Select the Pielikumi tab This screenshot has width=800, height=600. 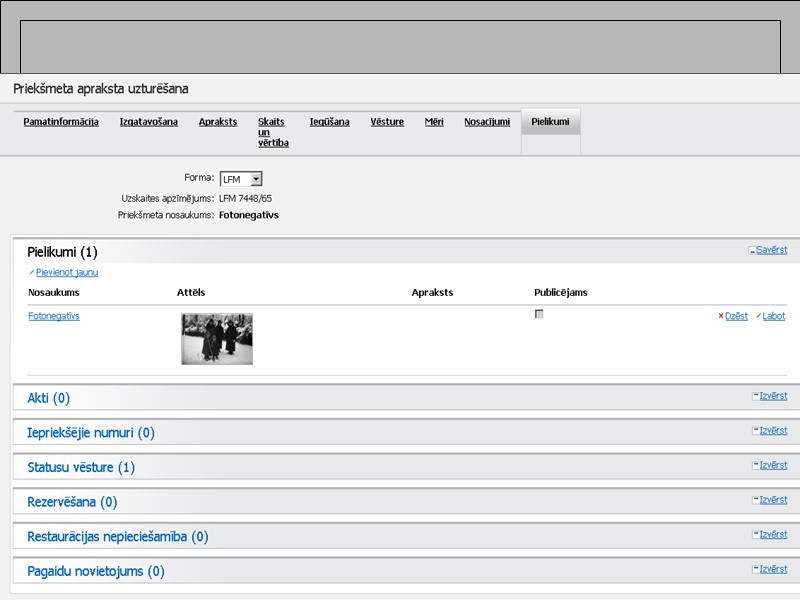click(550, 121)
